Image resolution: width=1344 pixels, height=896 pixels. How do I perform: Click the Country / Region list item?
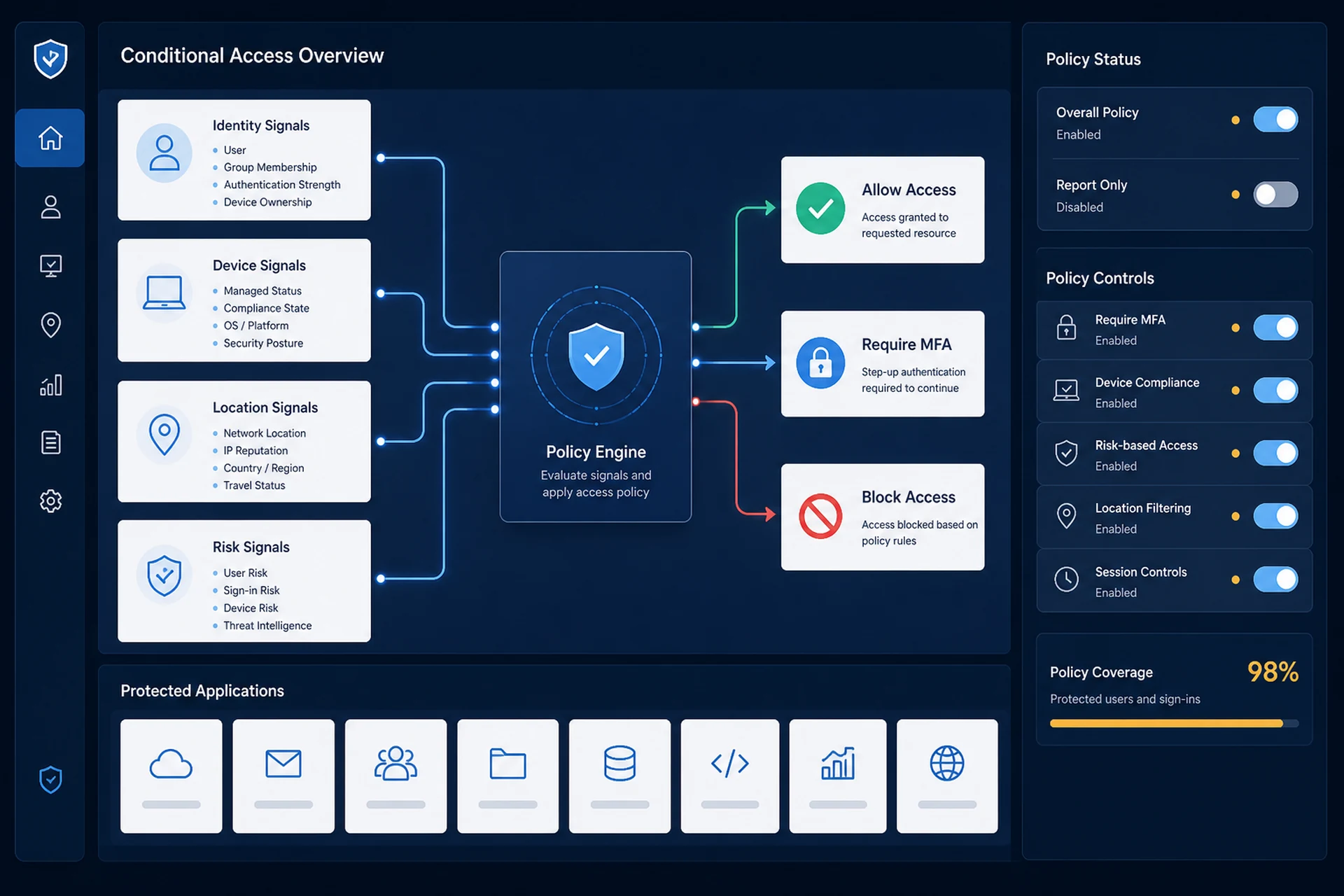(x=264, y=468)
